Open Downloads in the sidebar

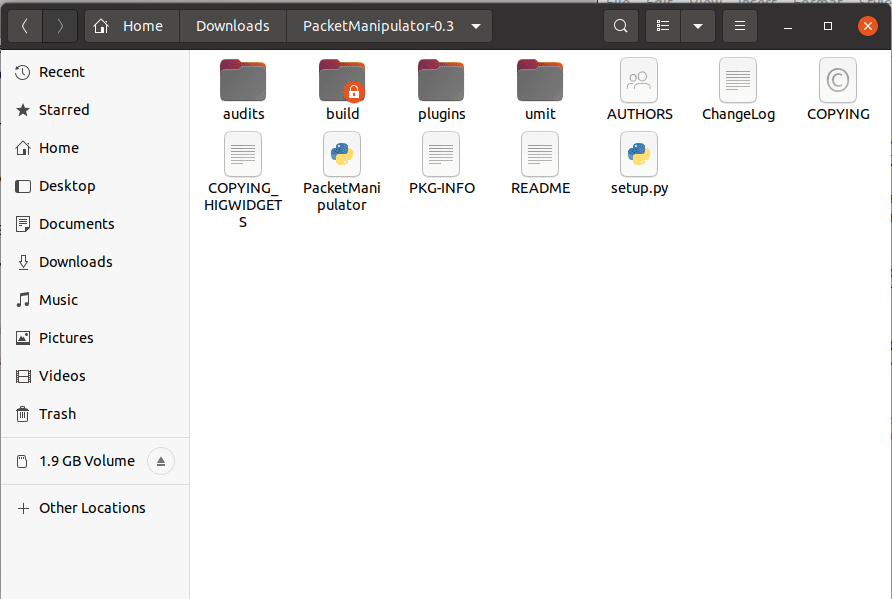point(95,262)
